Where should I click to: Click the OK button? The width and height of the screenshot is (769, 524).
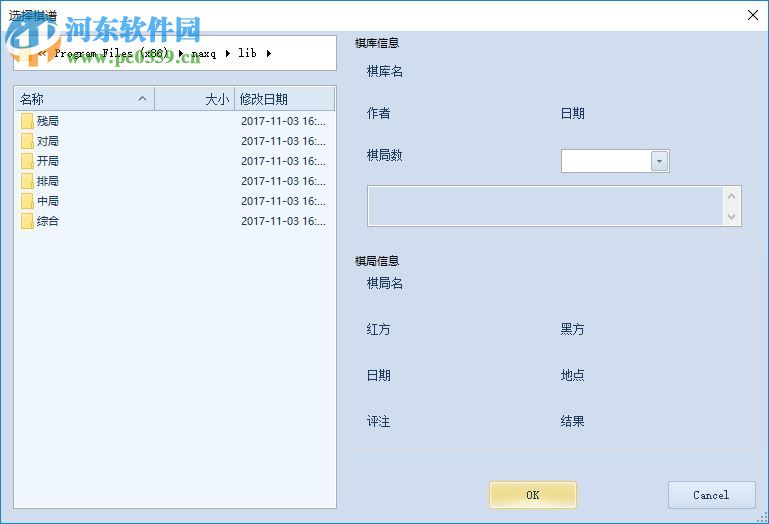[x=533, y=495]
